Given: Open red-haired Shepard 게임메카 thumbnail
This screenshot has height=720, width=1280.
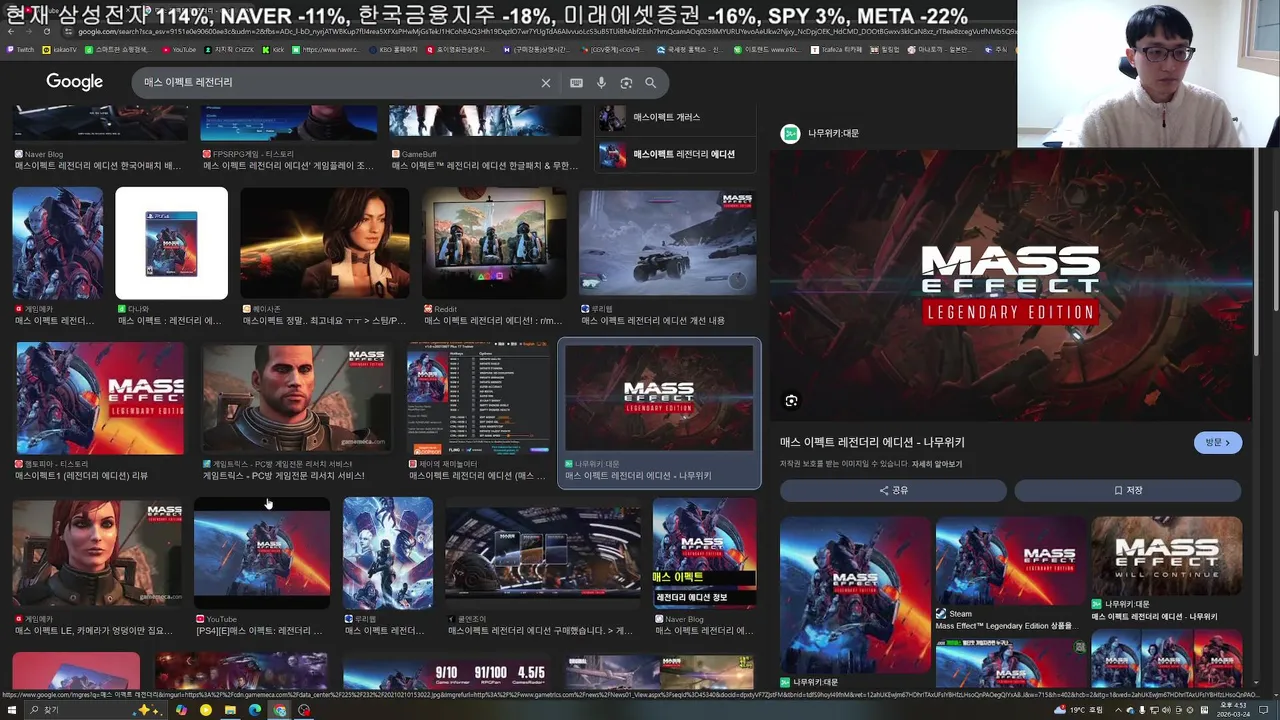Looking at the screenshot, I should [97, 553].
